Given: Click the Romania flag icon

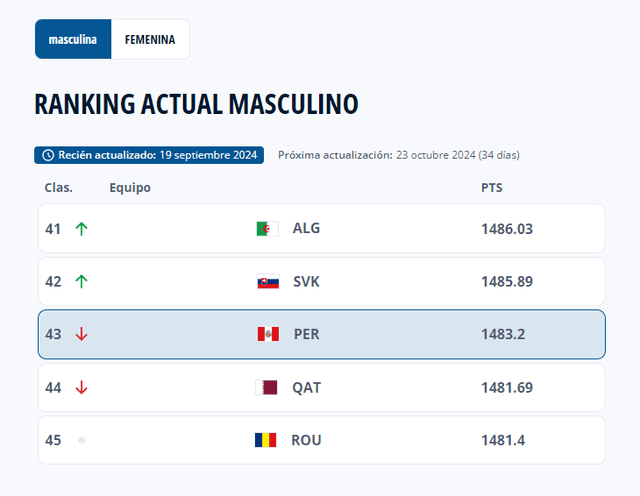Looking at the screenshot, I should click(x=266, y=440).
